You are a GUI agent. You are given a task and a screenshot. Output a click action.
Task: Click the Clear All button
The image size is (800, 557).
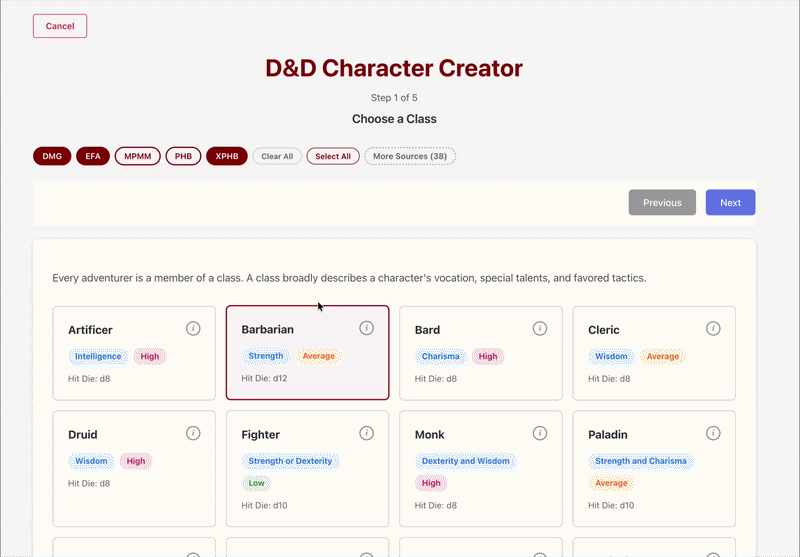point(277,157)
